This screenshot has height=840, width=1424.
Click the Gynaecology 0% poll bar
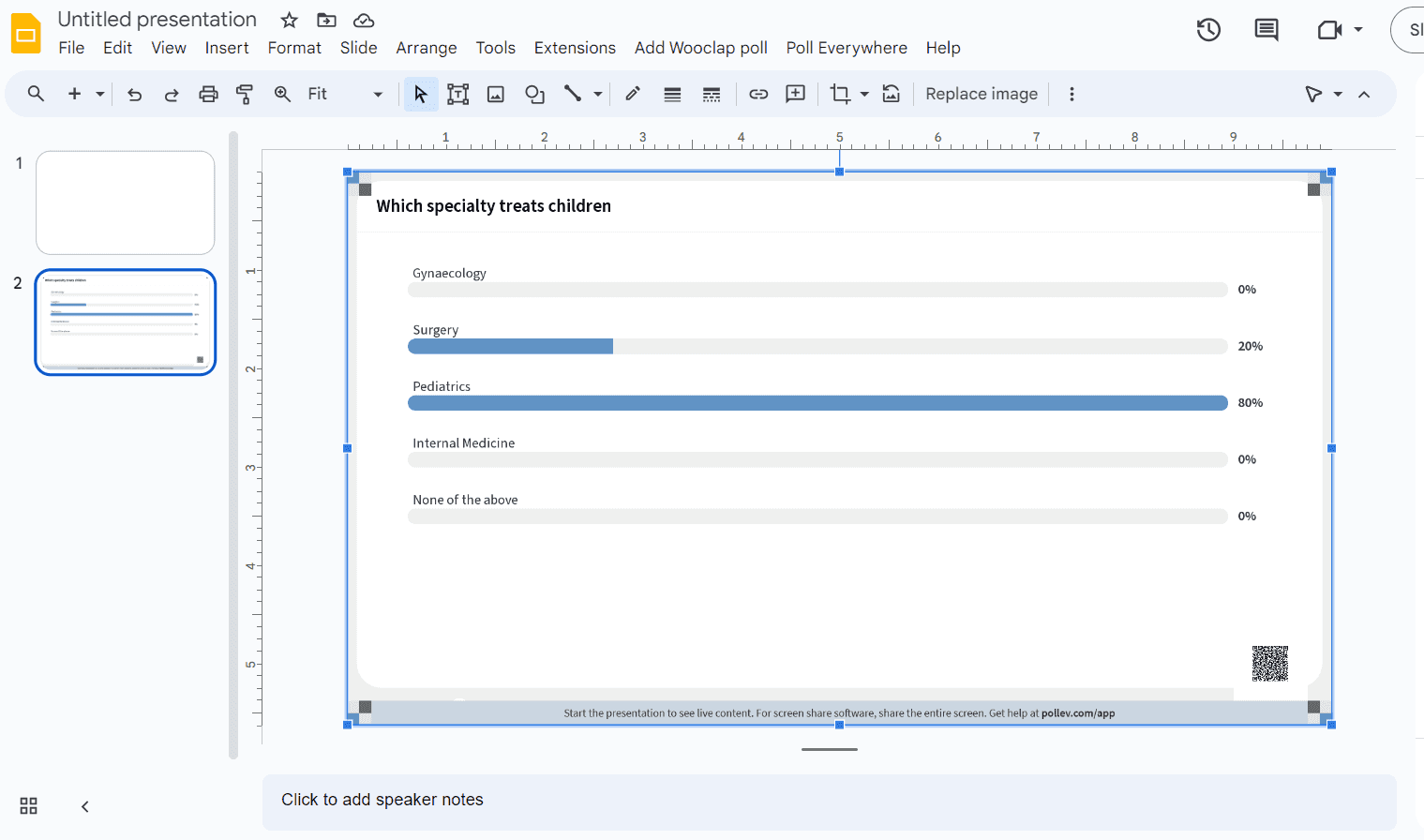pyautogui.click(x=817, y=290)
